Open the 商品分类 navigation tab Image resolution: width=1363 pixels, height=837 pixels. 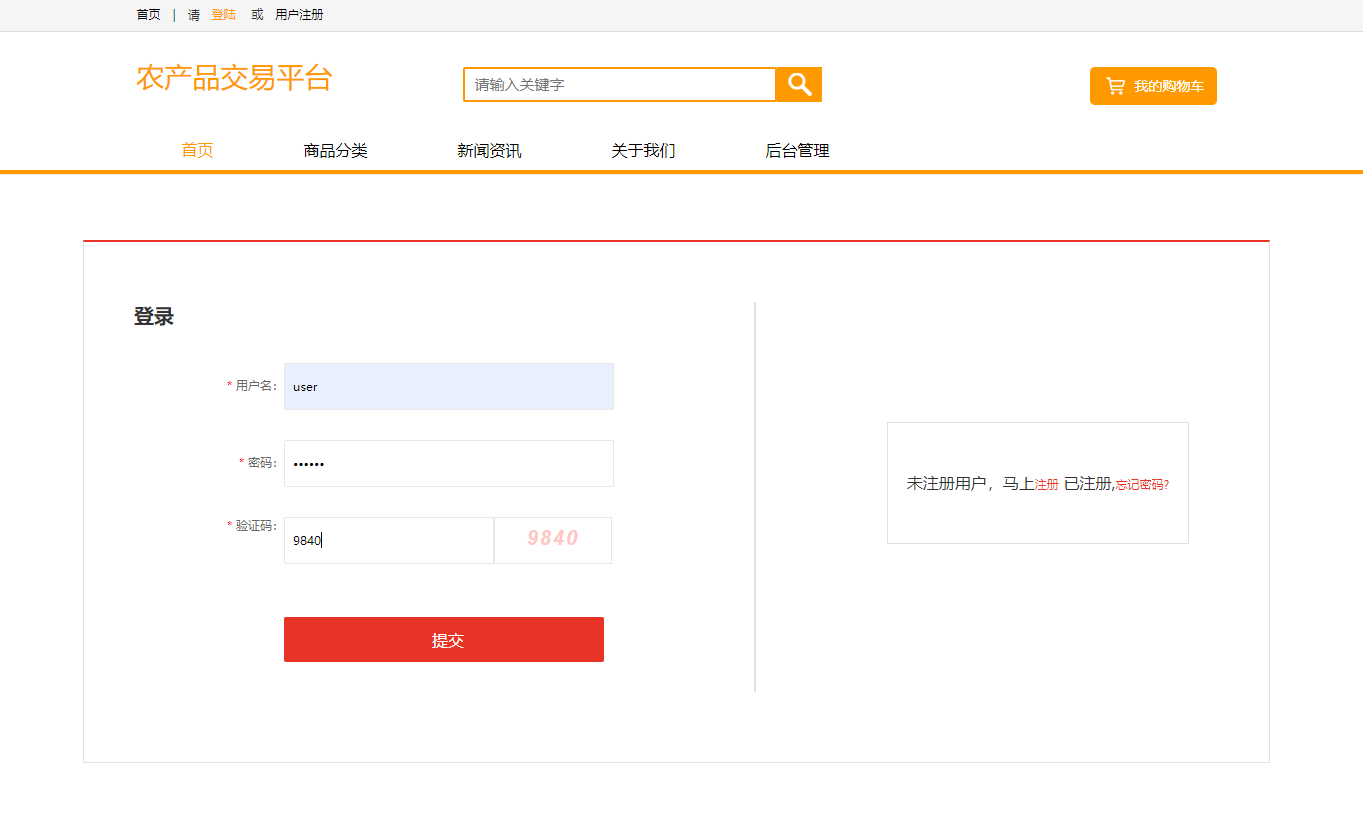(335, 150)
